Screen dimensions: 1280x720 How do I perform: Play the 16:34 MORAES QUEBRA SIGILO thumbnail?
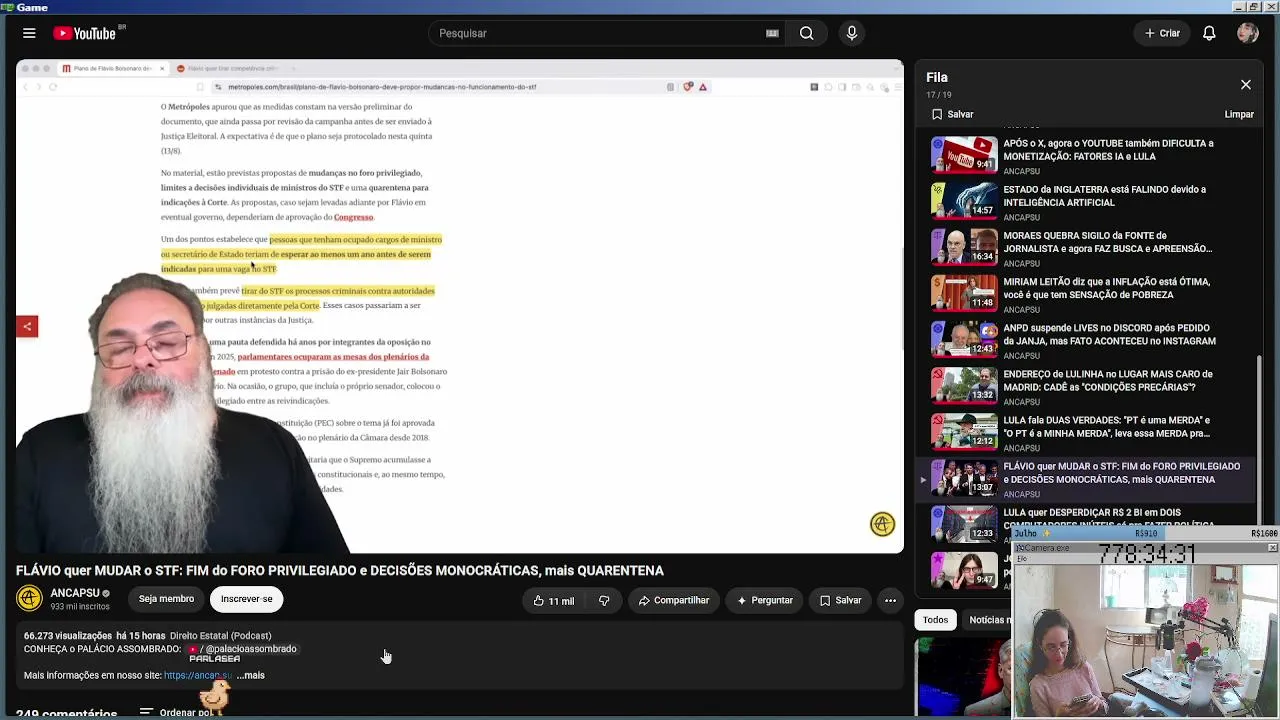pyautogui.click(x=964, y=247)
